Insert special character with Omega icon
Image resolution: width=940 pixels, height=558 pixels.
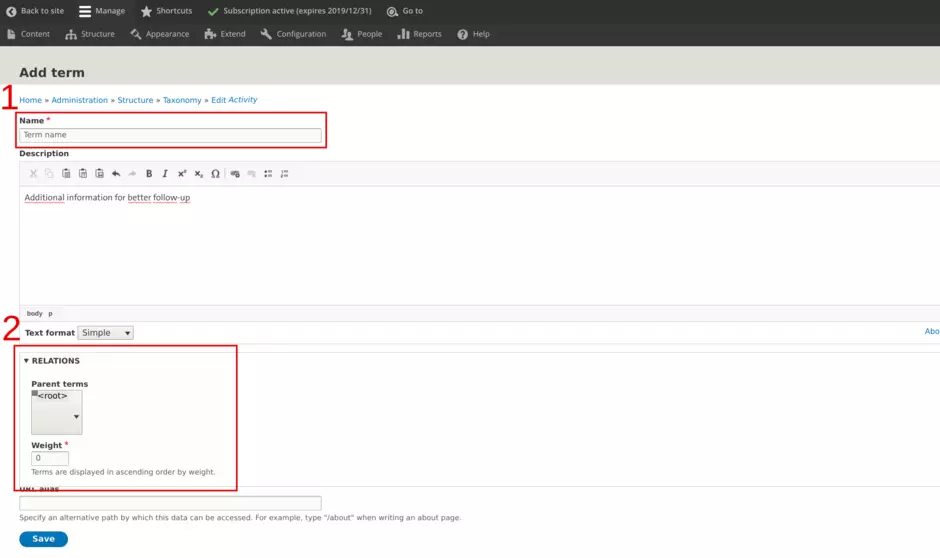pyautogui.click(x=215, y=174)
